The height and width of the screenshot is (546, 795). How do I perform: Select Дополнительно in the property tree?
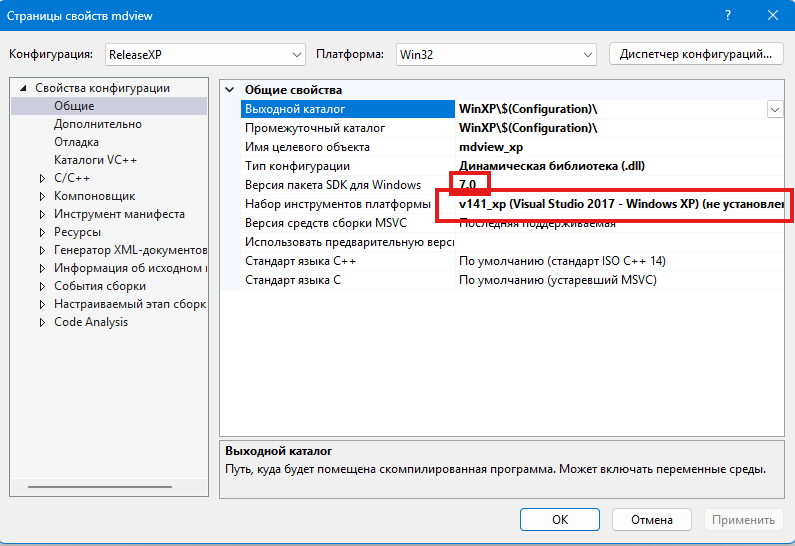point(98,124)
